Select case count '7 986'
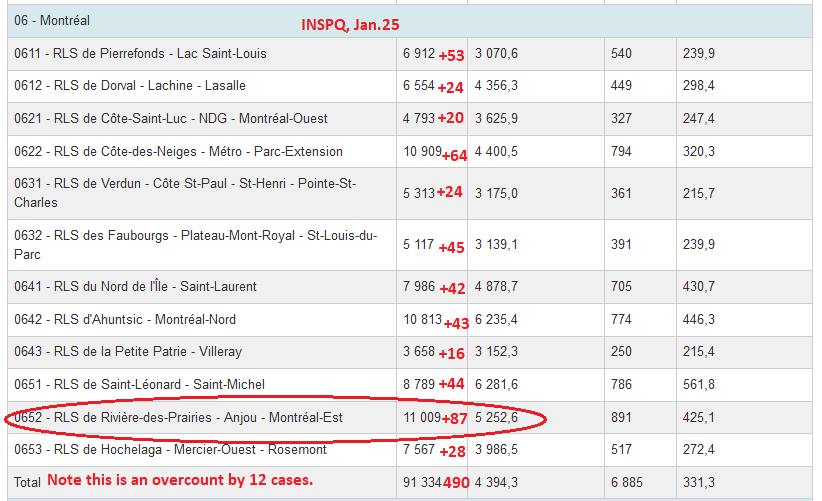Viewport: 822px width, 501px height. 419,286
